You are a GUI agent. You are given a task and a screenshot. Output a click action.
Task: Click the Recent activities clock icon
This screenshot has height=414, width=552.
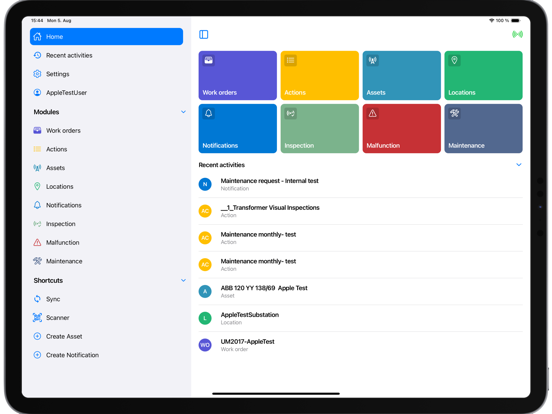click(x=37, y=55)
